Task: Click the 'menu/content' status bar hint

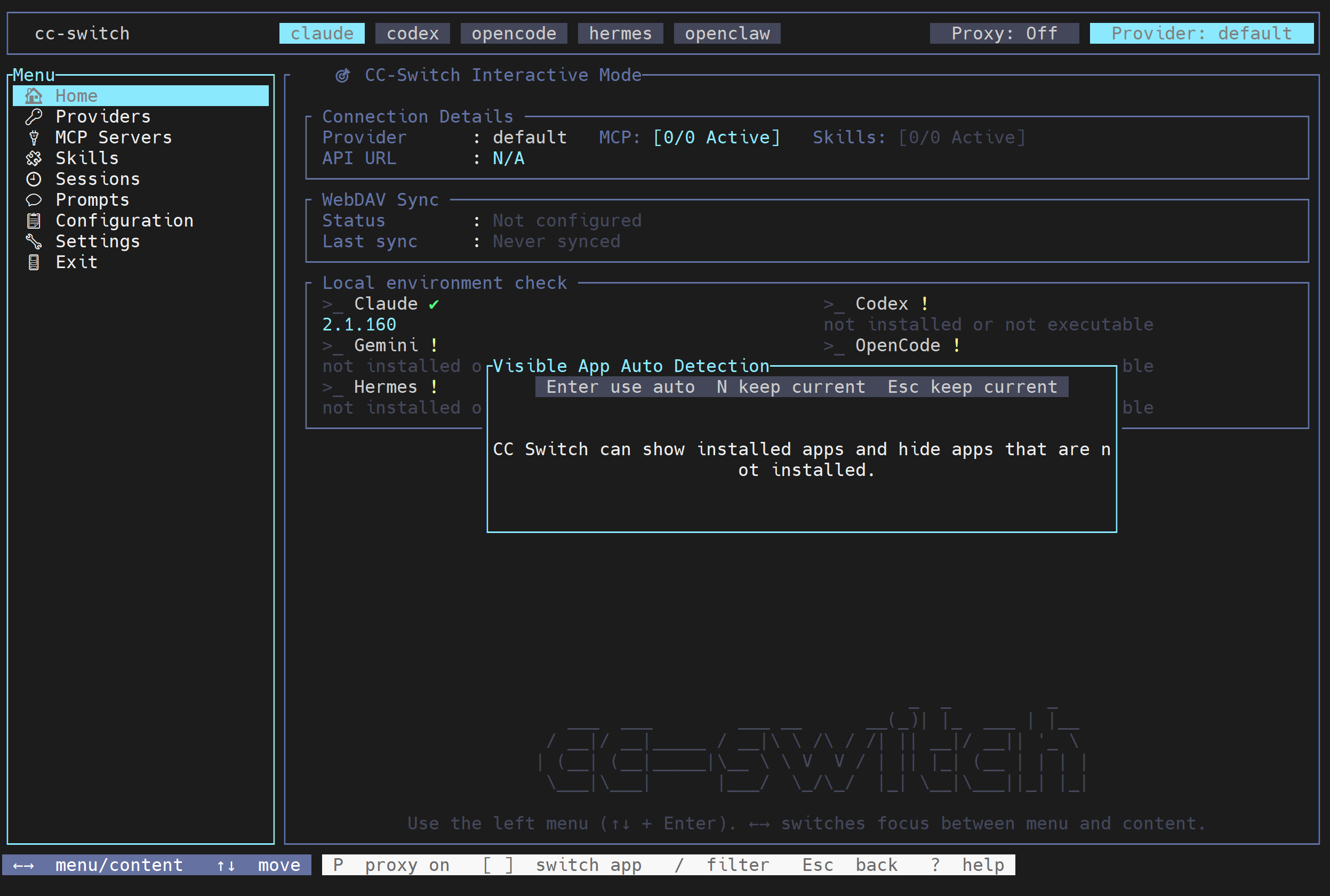Action: coord(119,866)
